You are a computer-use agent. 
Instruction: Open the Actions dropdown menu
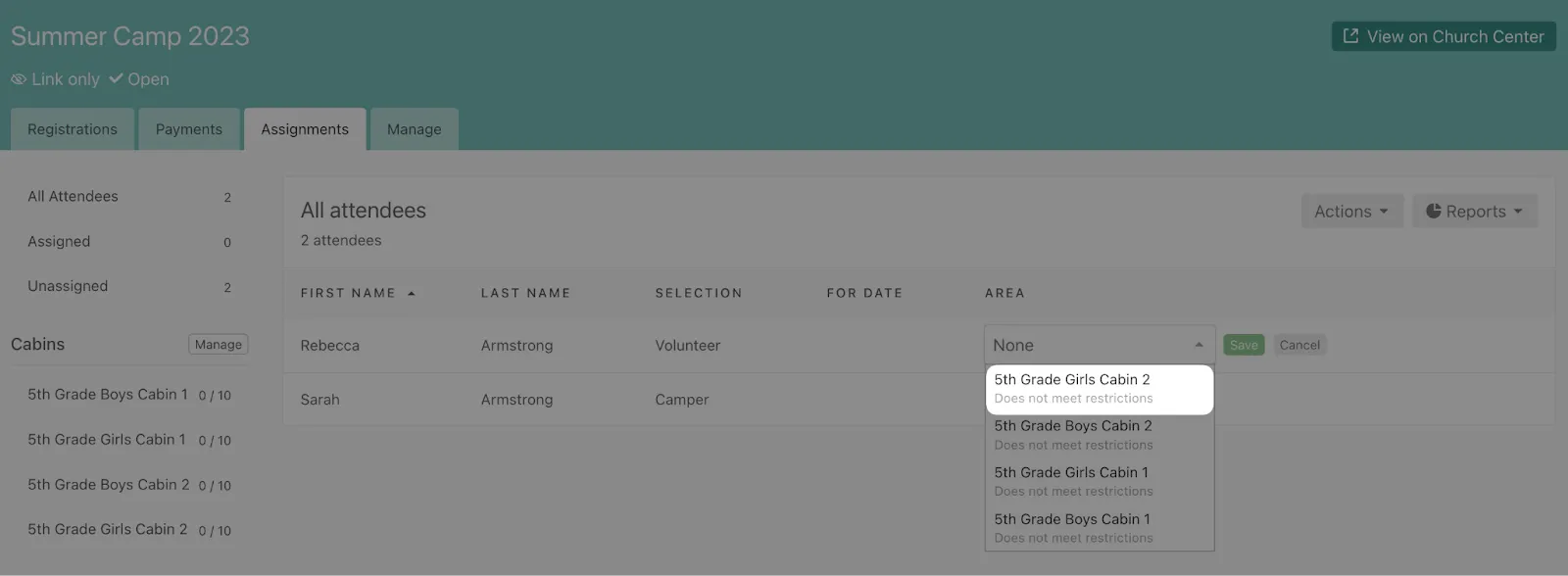[1350, 211]
